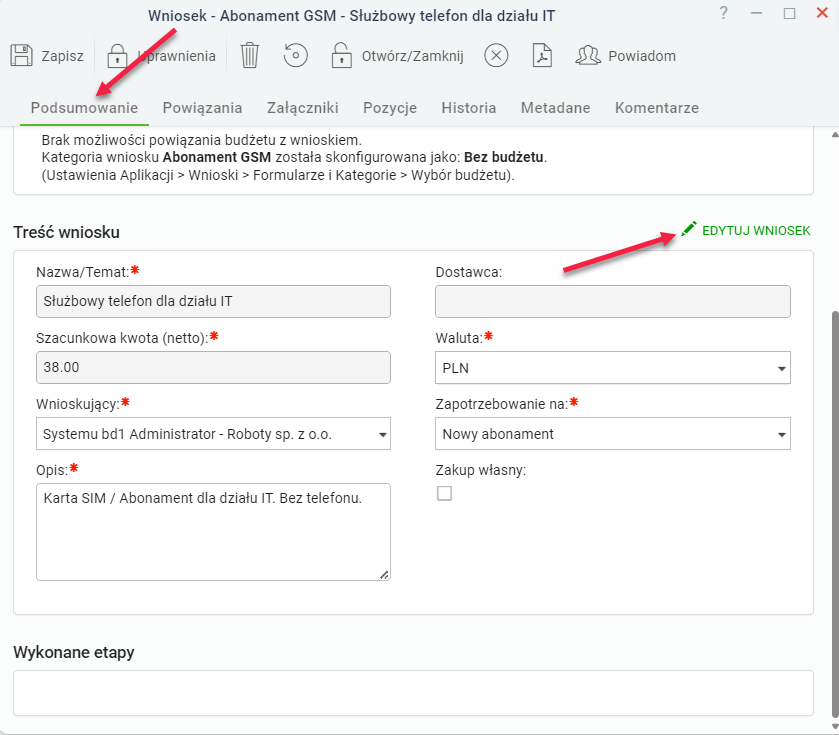View the Komentarze tab
The width and height of the screenshot is (839, 735).
pos(657,108)
